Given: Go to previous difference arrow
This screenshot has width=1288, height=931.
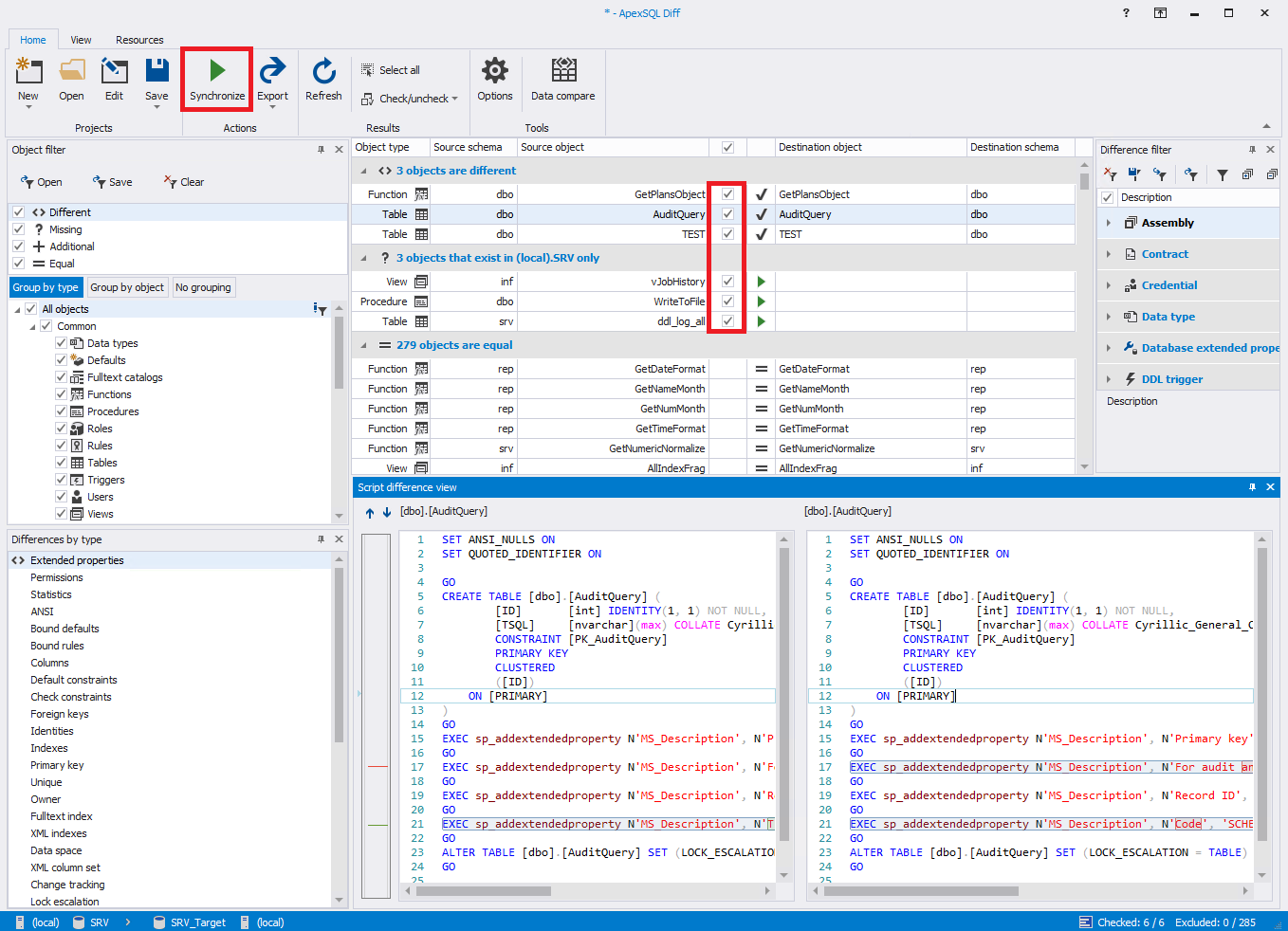Looking at the screenshot, I should 370,512.
